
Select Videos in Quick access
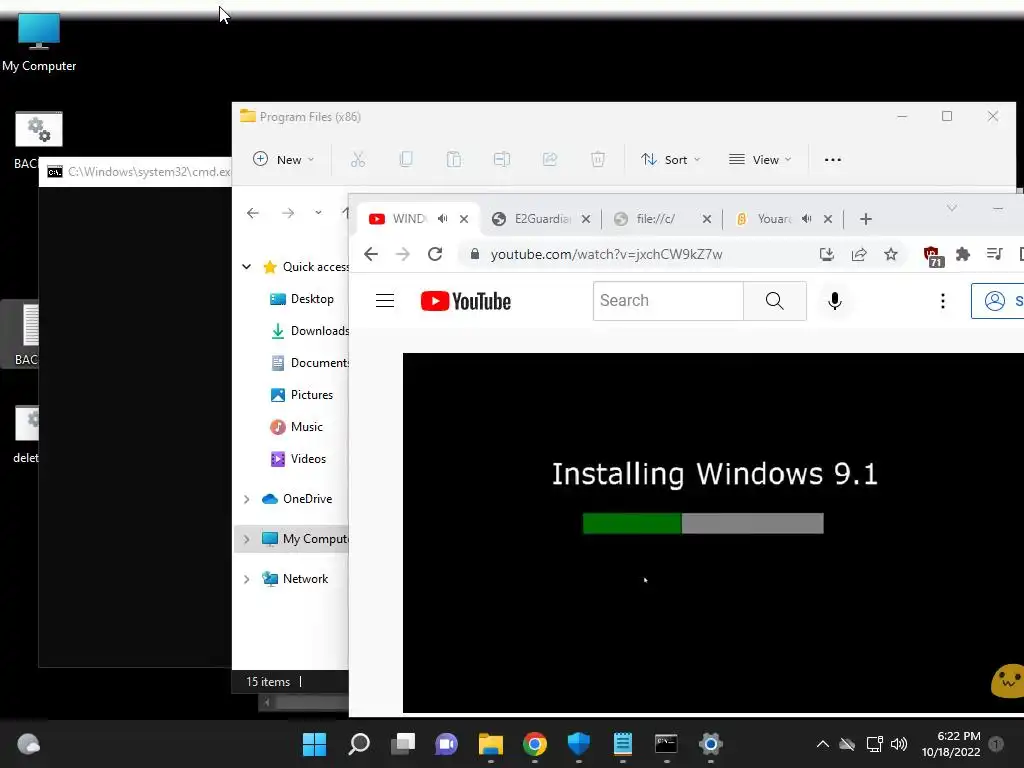(298, 458)
